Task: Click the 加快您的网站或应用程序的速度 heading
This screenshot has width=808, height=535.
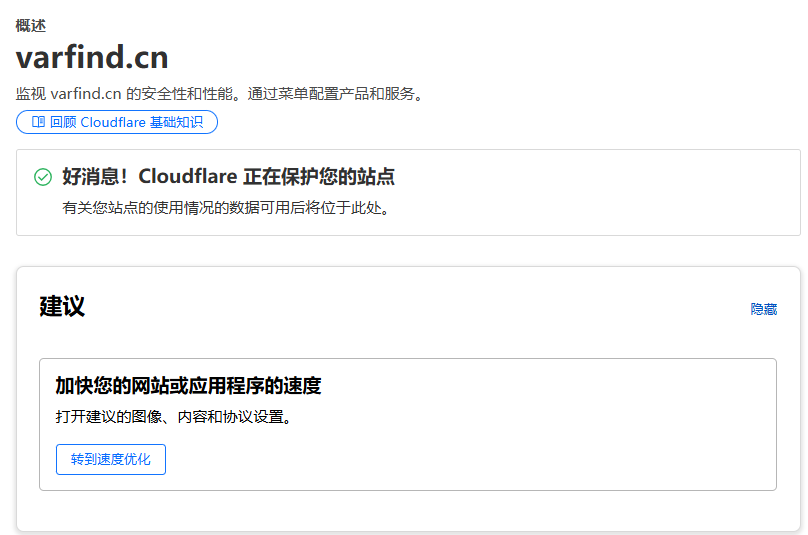Action: [188, 386]
